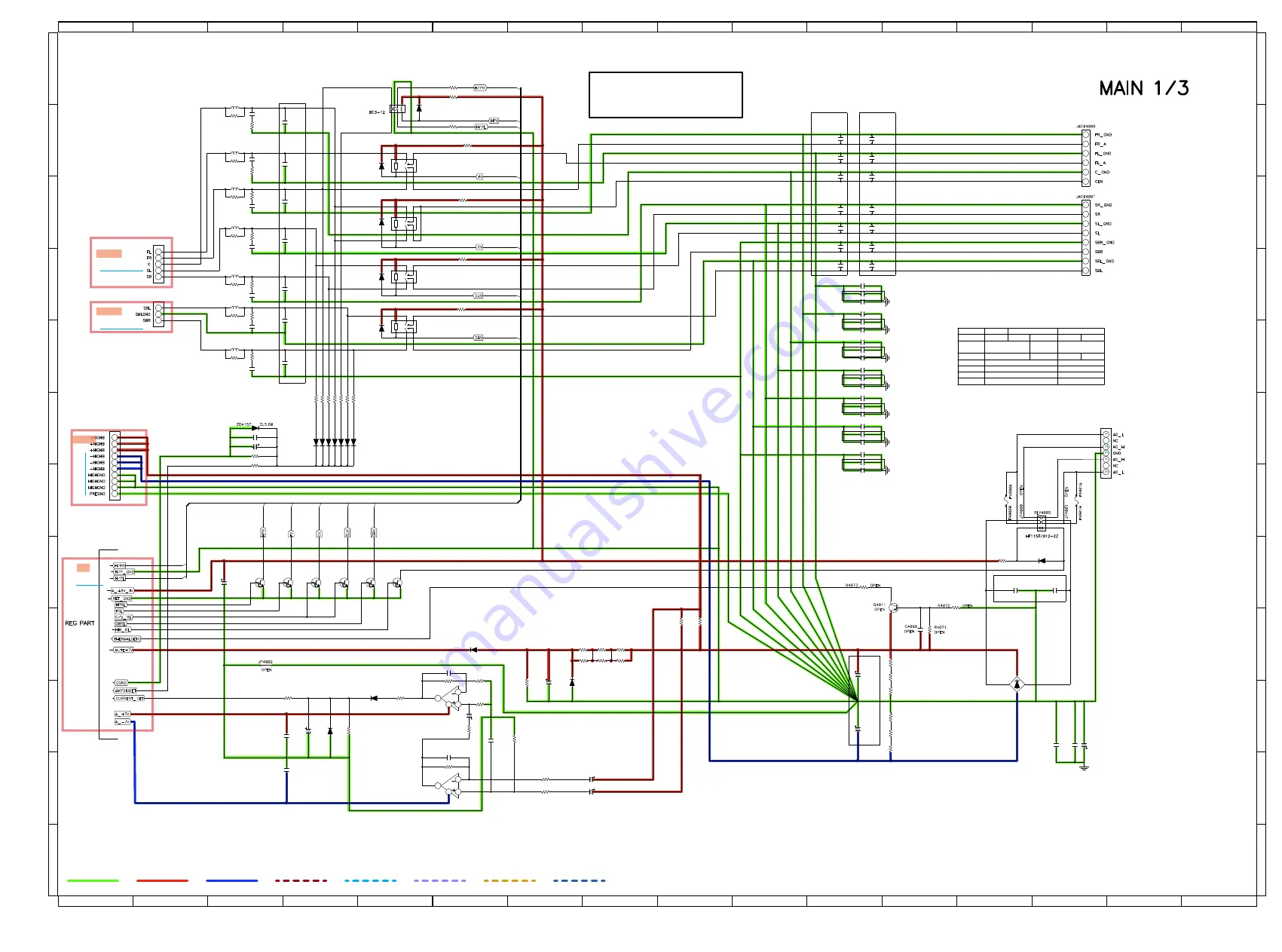The height and width of the screenshot is (952, 1282).
Task: Click the dashed dark red legend line
Action: pos(301,880)
